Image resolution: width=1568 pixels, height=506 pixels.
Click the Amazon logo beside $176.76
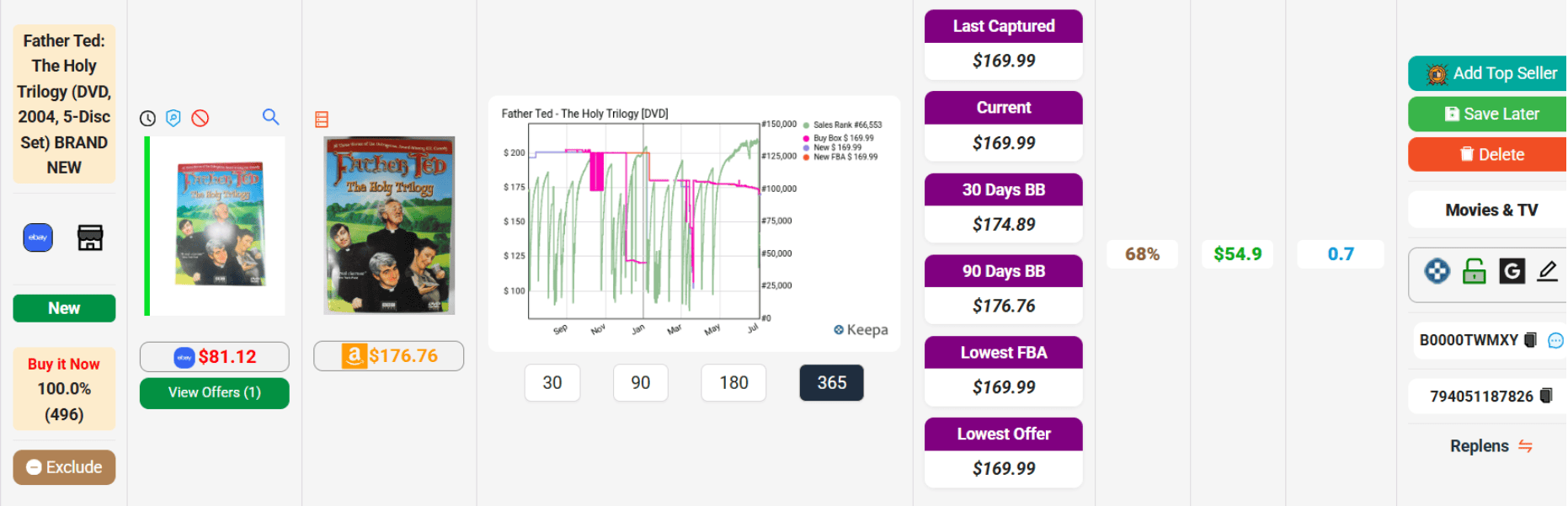click(x=355, y=356)
